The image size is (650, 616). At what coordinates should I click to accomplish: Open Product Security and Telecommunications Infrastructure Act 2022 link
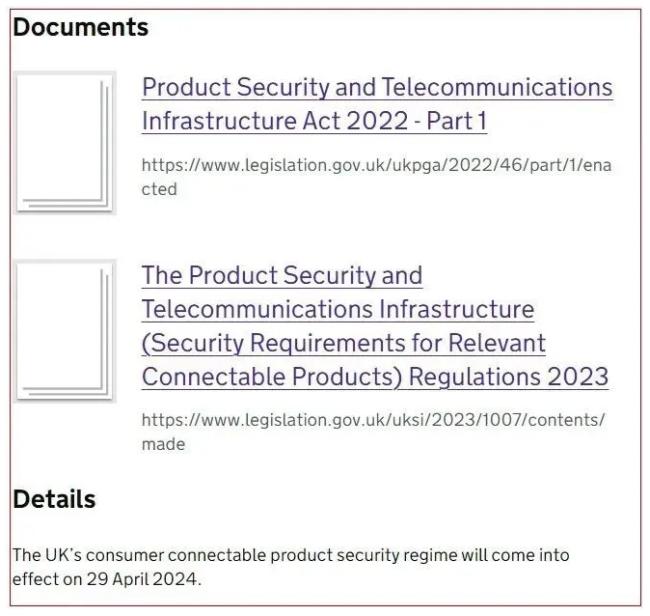[x=376, y=104]
